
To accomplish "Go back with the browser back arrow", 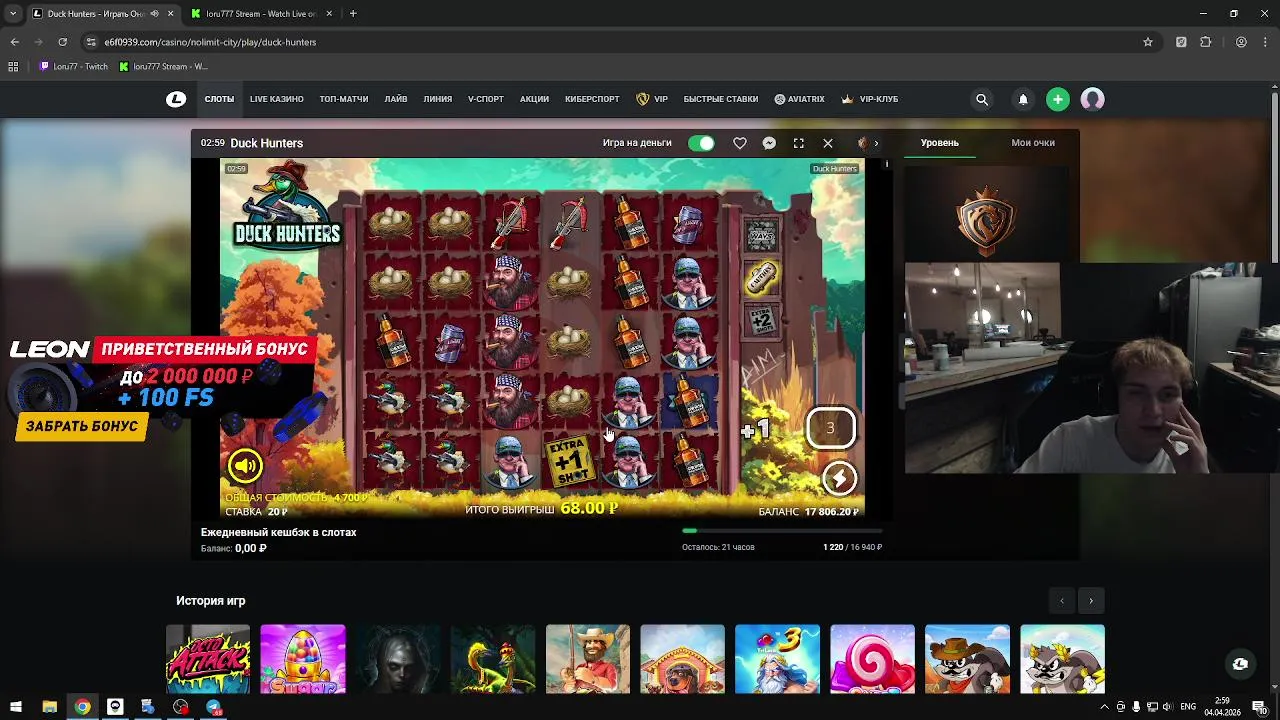I will [14, 42].
